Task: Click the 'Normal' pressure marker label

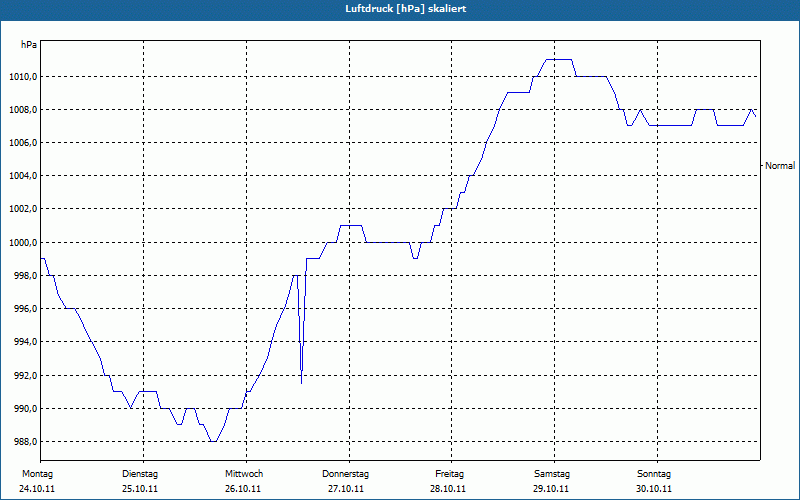Action: pos(780,166)
